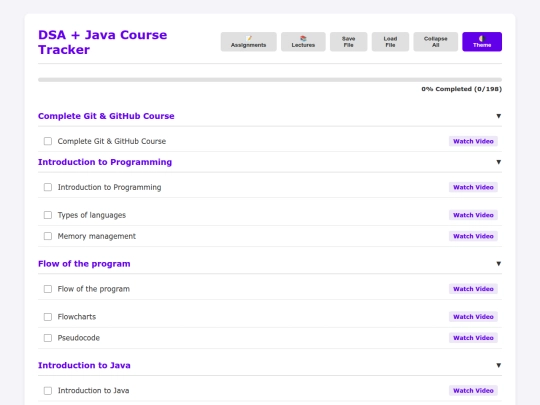Click the Types of languages lesson label

click(x=92, y=215)
